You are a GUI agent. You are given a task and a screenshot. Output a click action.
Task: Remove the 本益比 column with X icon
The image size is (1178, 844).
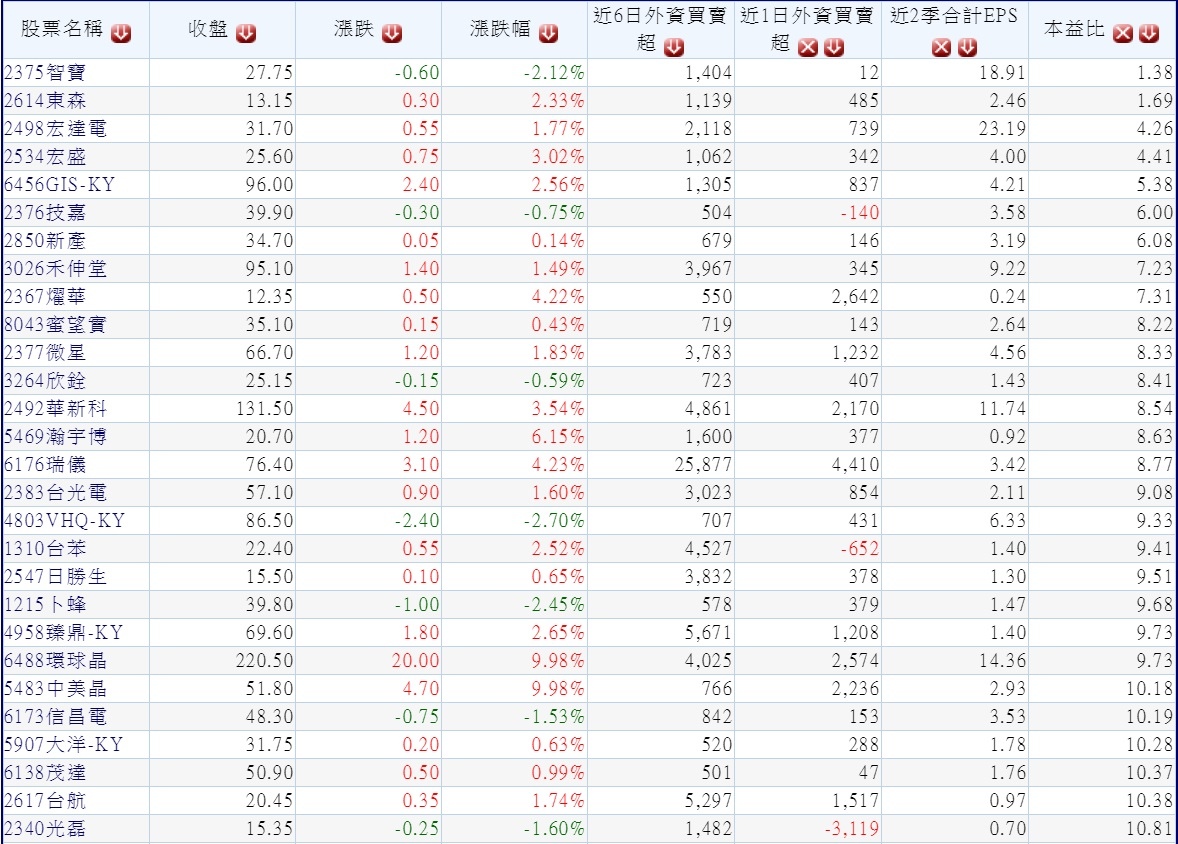point(1122,33)
